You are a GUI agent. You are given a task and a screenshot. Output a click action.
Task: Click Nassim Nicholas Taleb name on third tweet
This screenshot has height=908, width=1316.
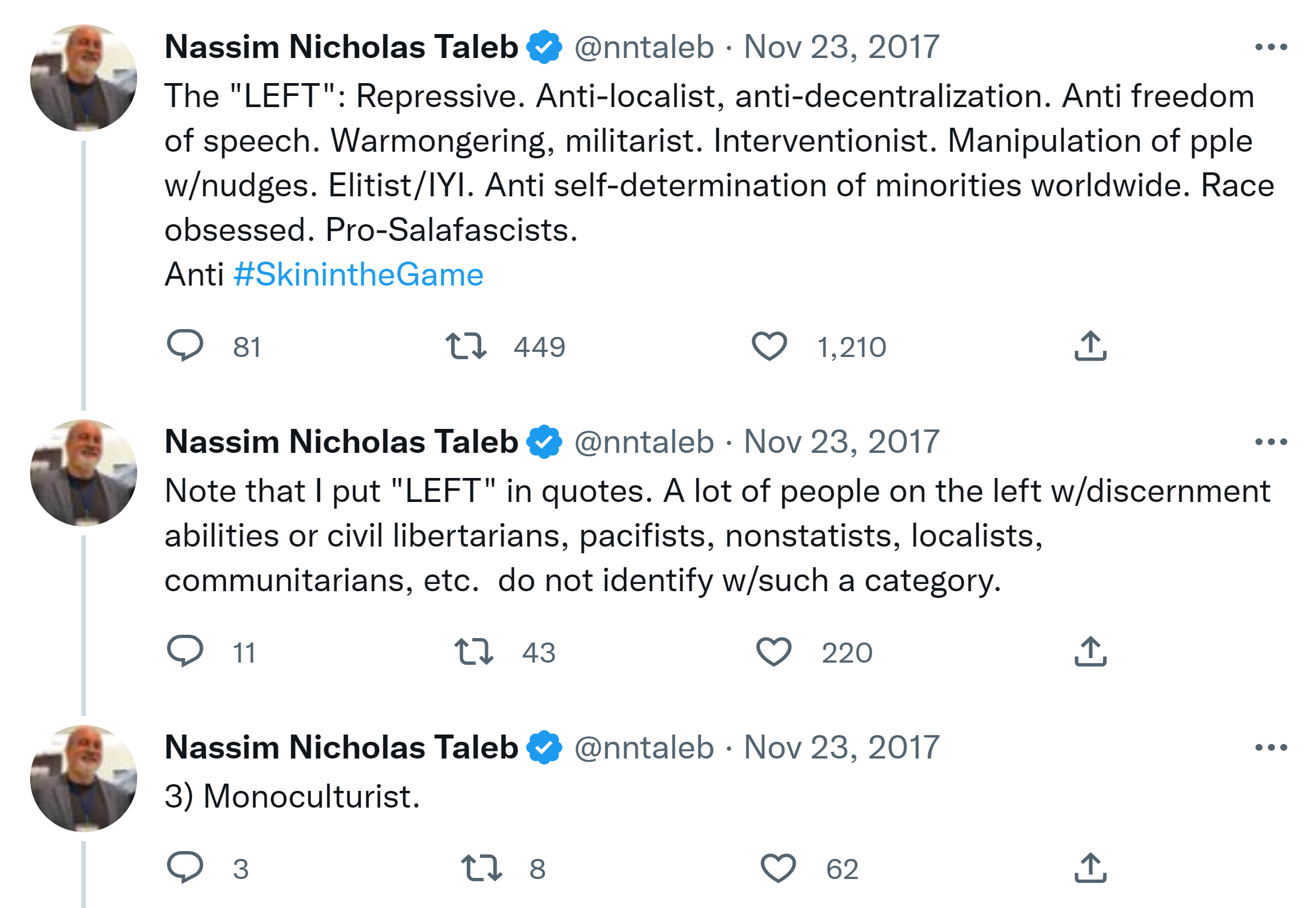[341, 747]
